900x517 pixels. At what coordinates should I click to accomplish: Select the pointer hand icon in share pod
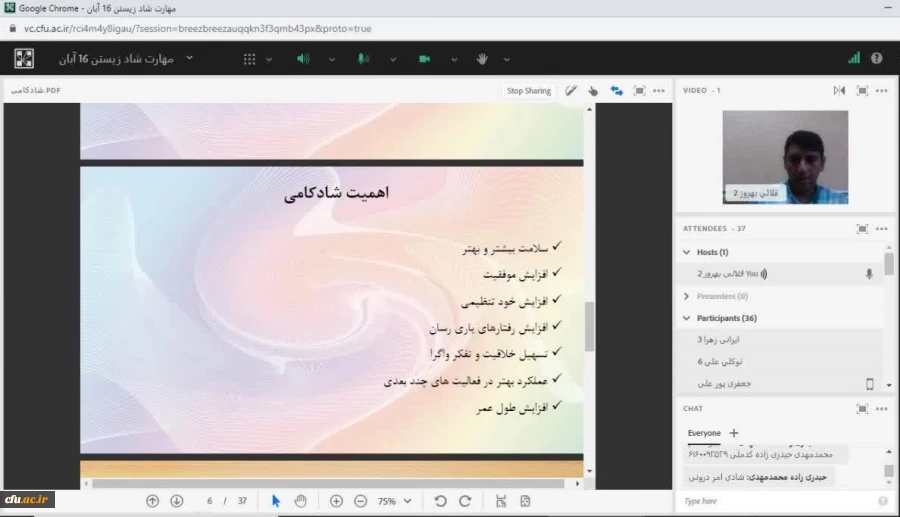(593, 91)
